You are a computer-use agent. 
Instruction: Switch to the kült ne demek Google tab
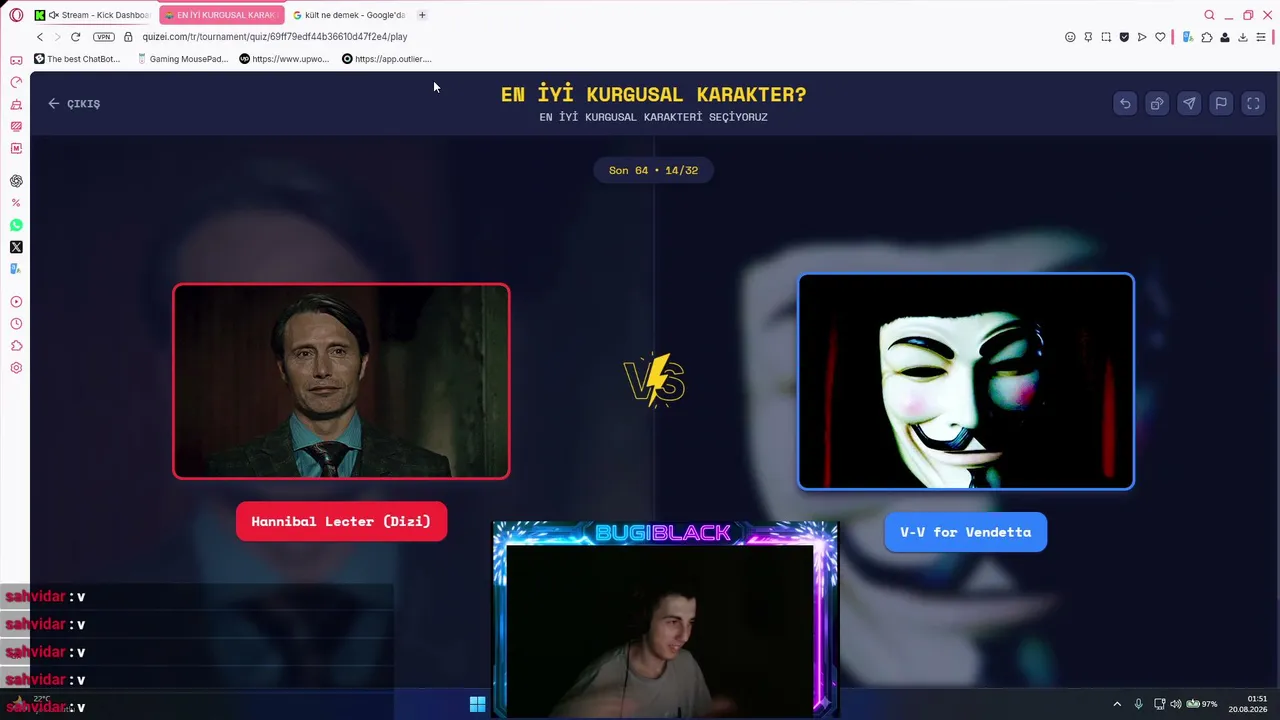click(x=349, y=15)
